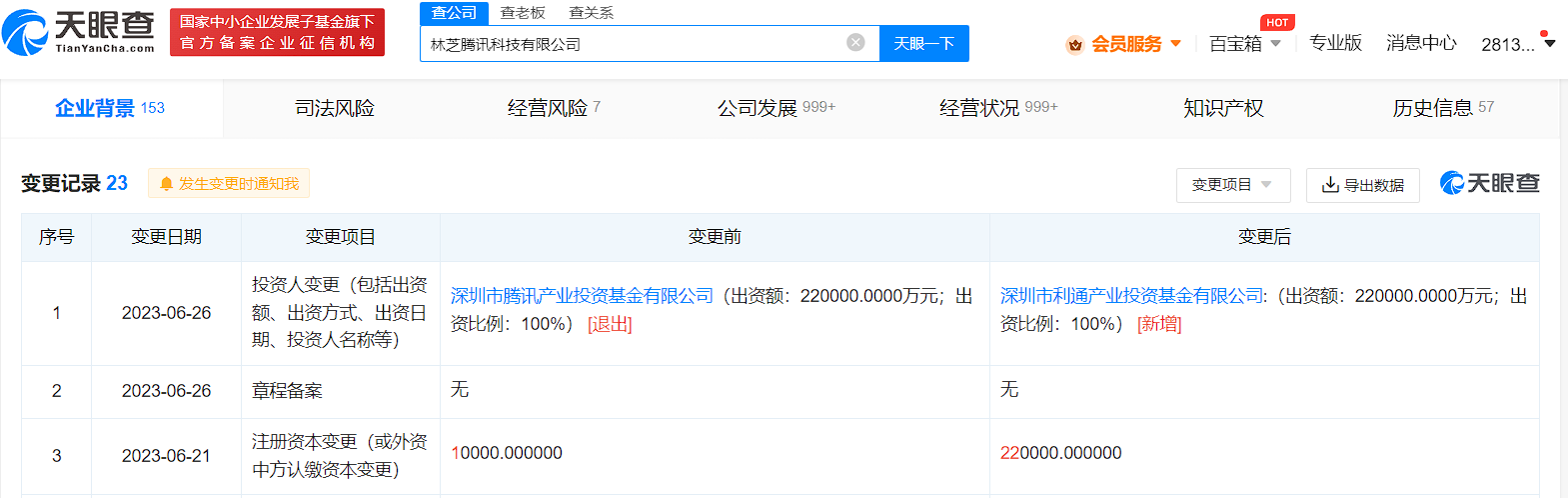The width and height of the screenshot is (1568, 498).
Task: Click the 变更前 column header
Action: click(x=715, y=237)
